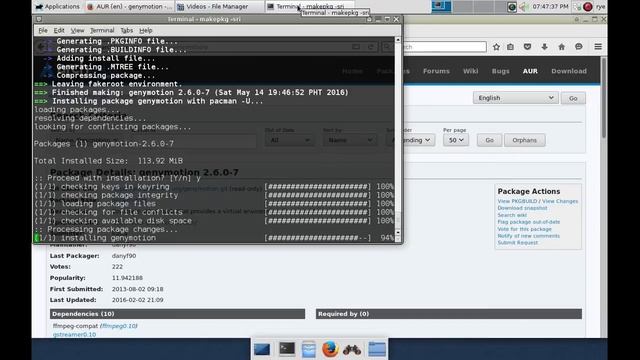Open the terminal Help menu
This screenshot has height=360, width=640.
click(146, 30)
